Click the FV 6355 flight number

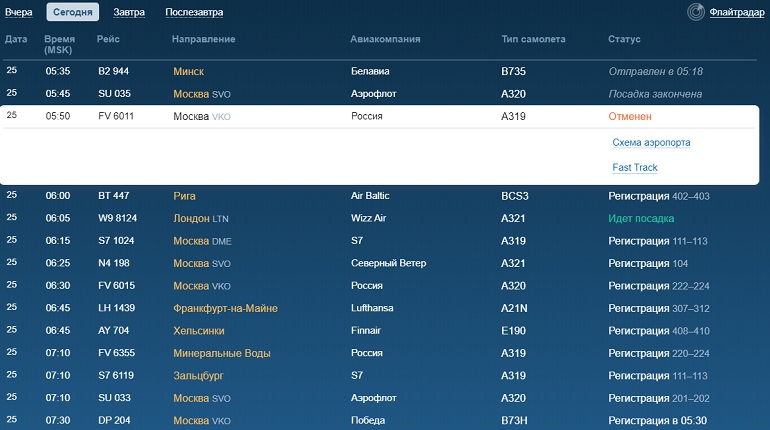tap(116, 353)
